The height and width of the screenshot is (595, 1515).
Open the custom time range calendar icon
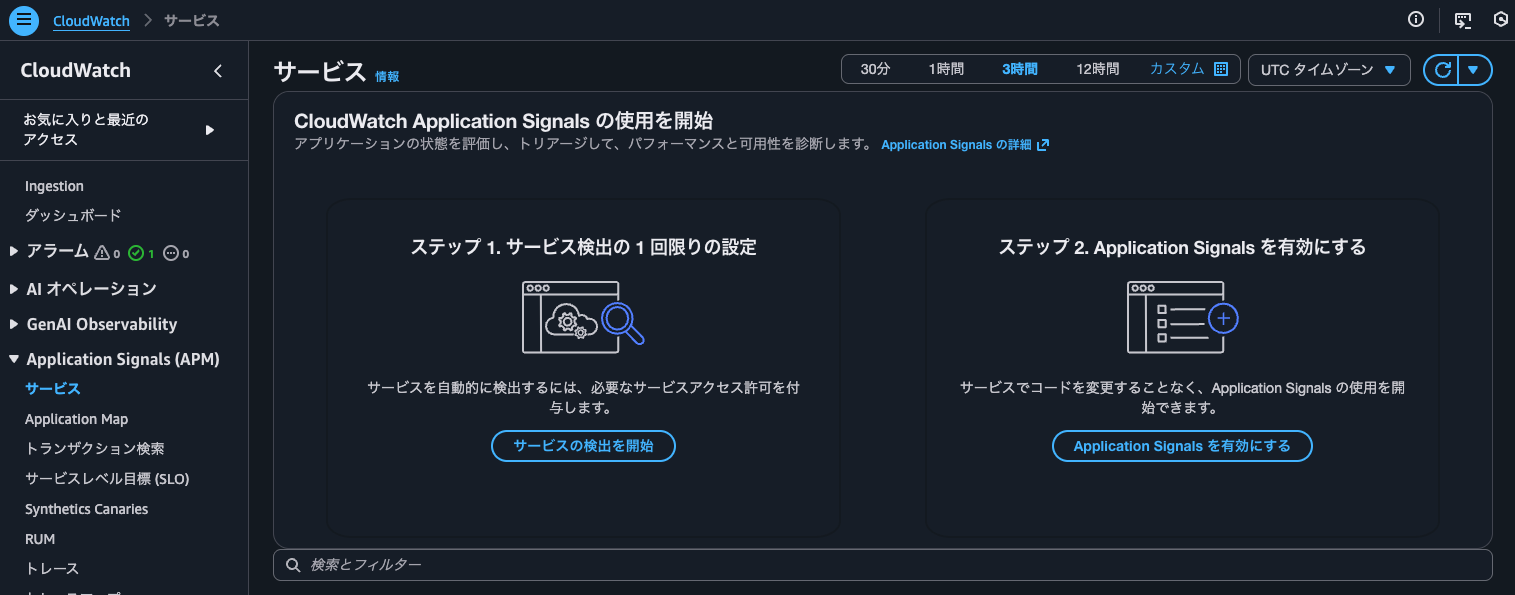click(x=1220, y=69)
